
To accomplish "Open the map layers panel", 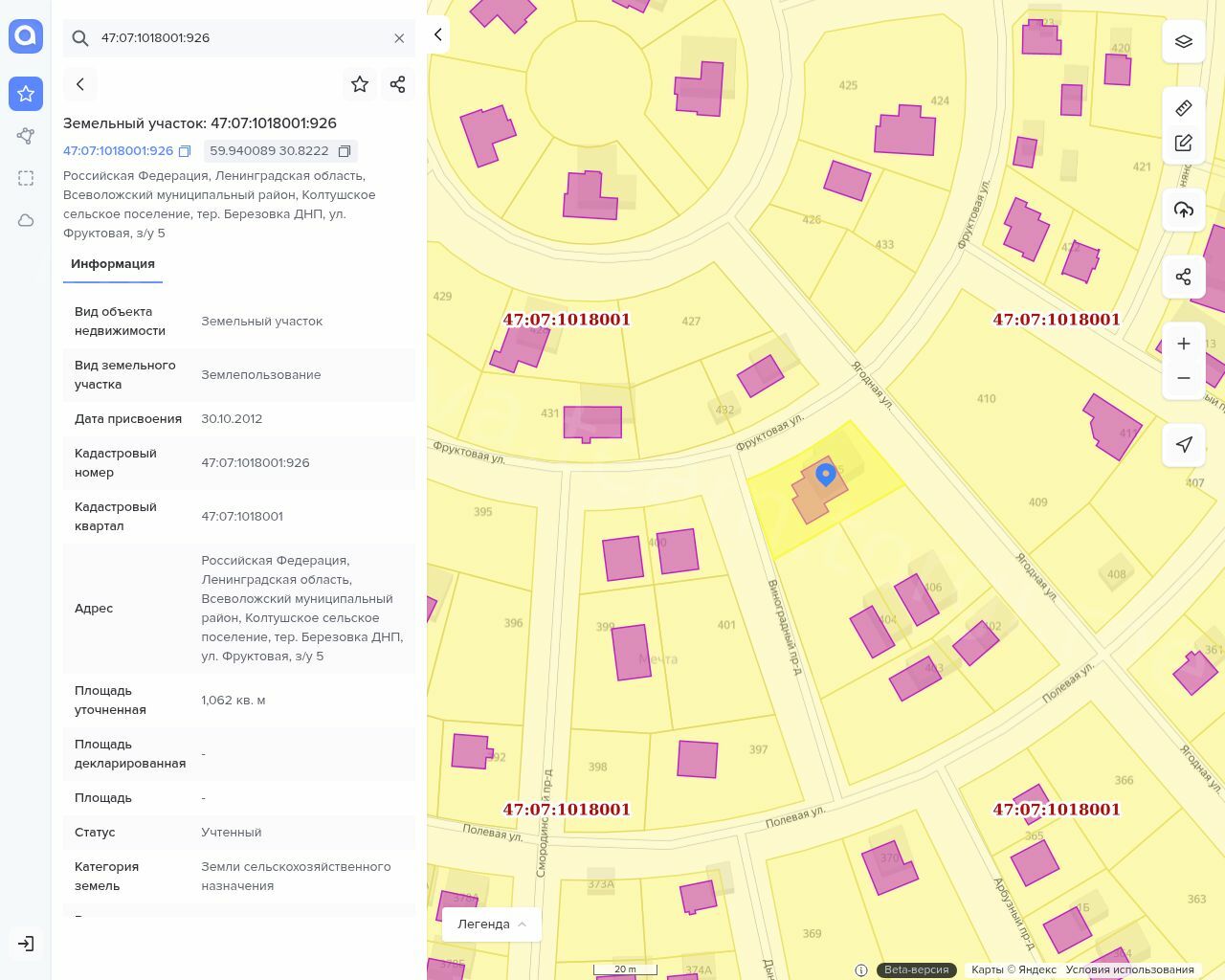I will (x=1183, y=42).
